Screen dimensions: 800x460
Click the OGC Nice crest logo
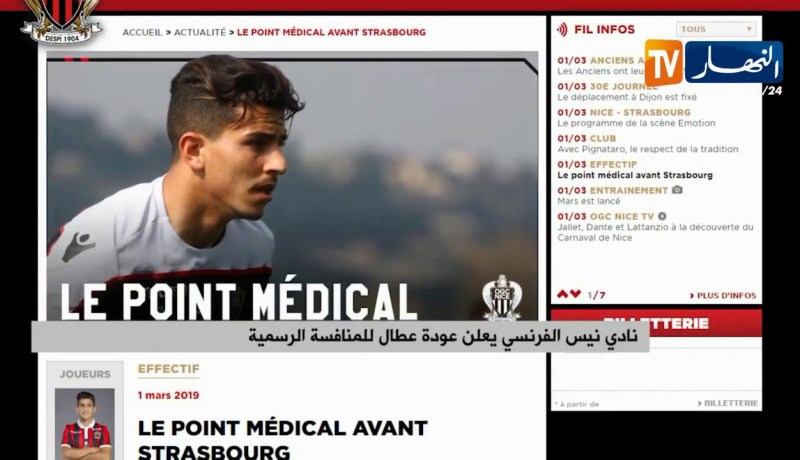pyautogui.click(x=61, y=21)
